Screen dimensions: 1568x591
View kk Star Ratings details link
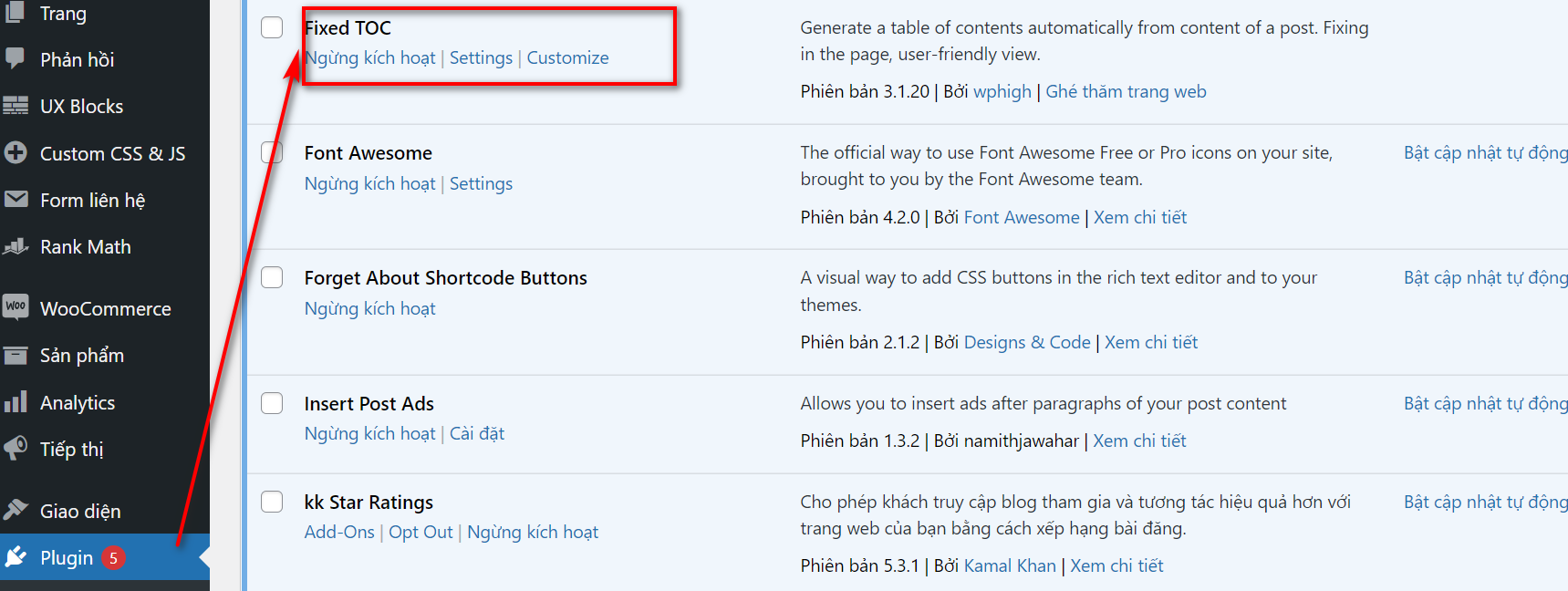point(1116,565)
